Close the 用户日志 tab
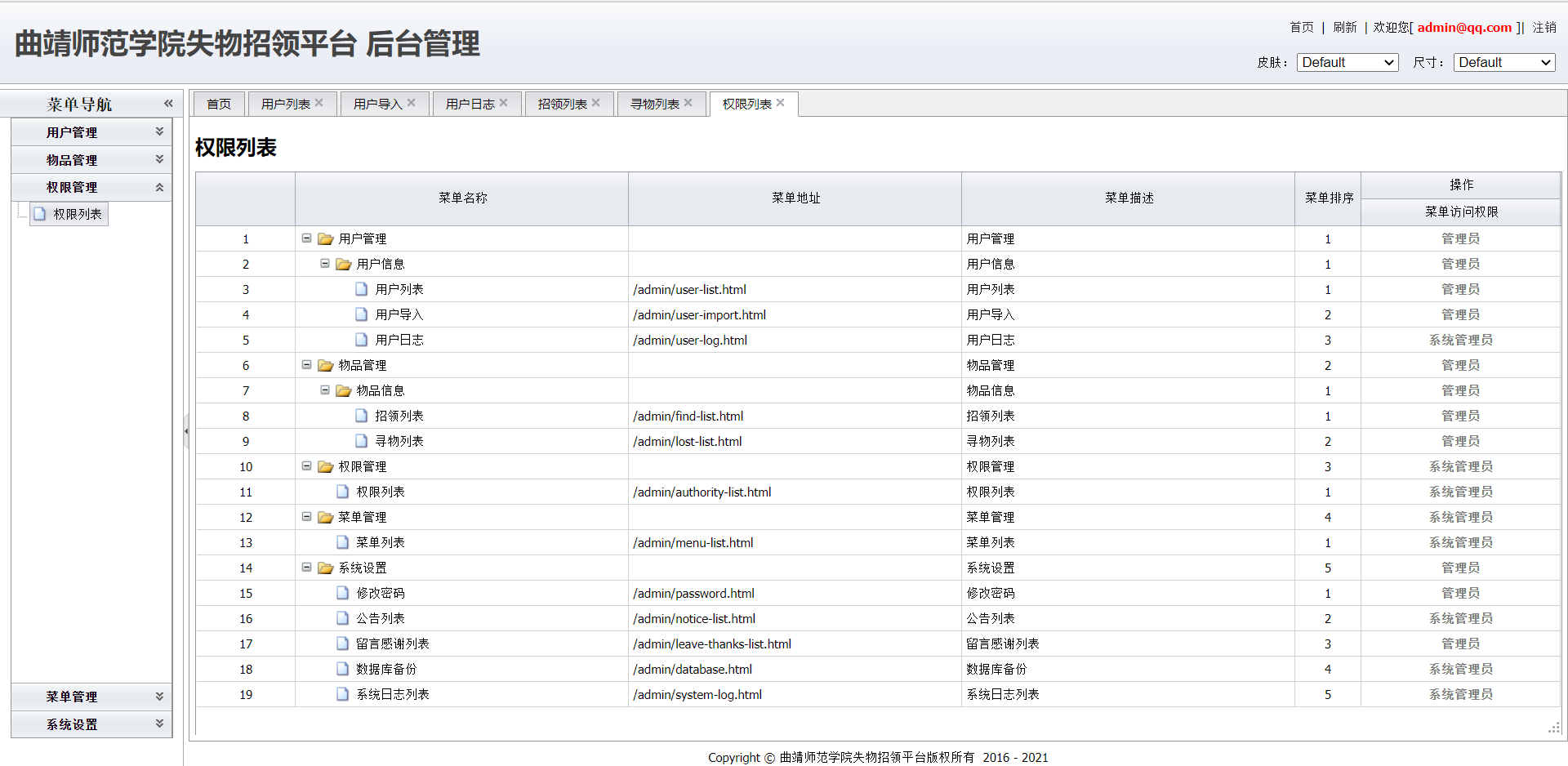Viewport: 1568px width, 766px height. 504,103
